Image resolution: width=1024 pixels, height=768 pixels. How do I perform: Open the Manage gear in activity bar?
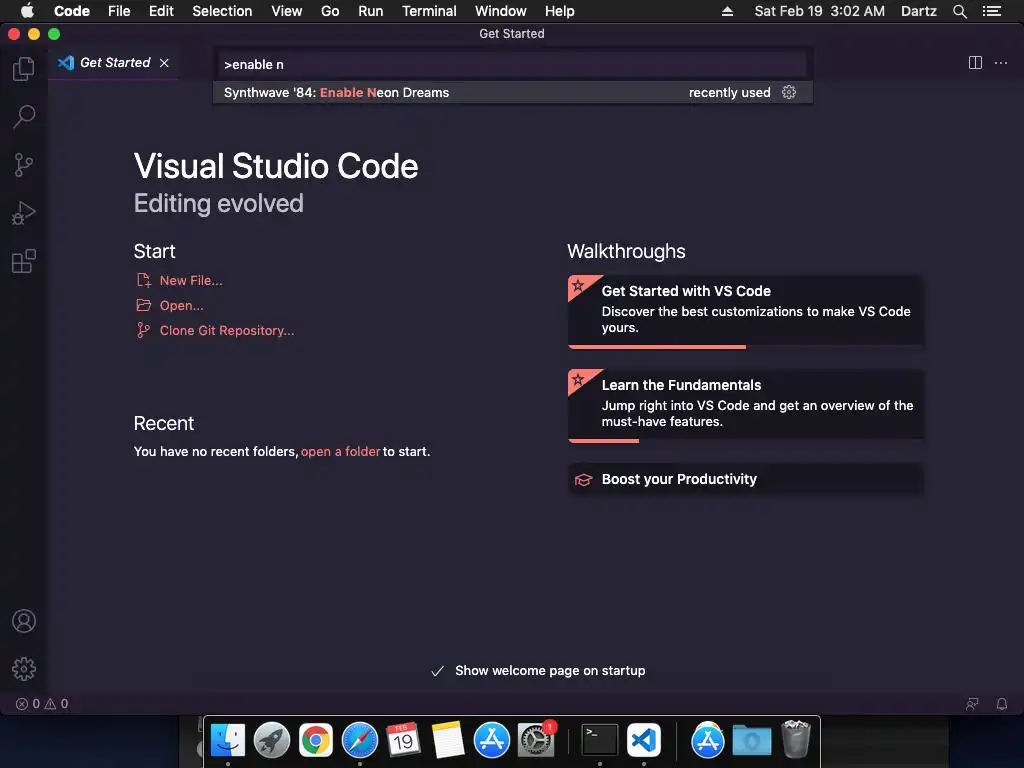24,669
